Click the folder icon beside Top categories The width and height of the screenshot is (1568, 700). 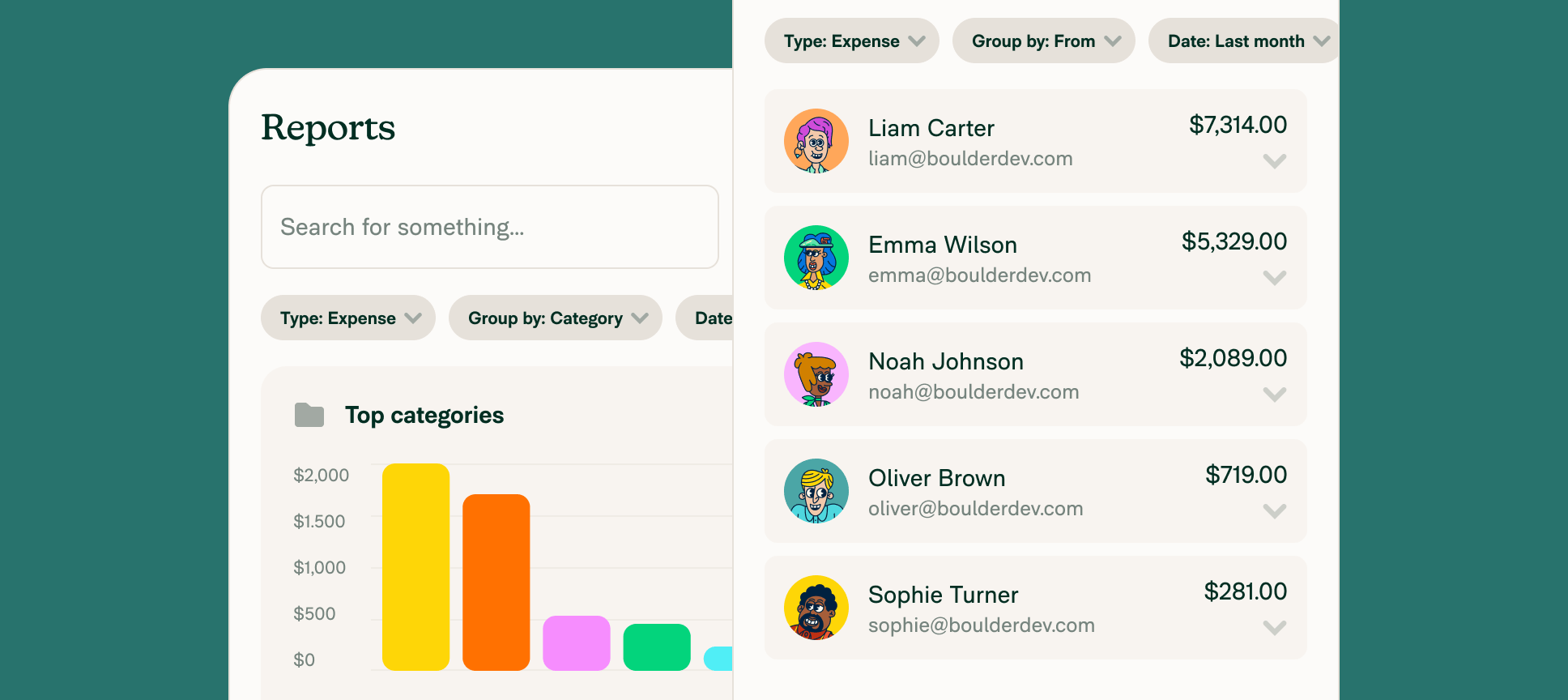point(309,415)
